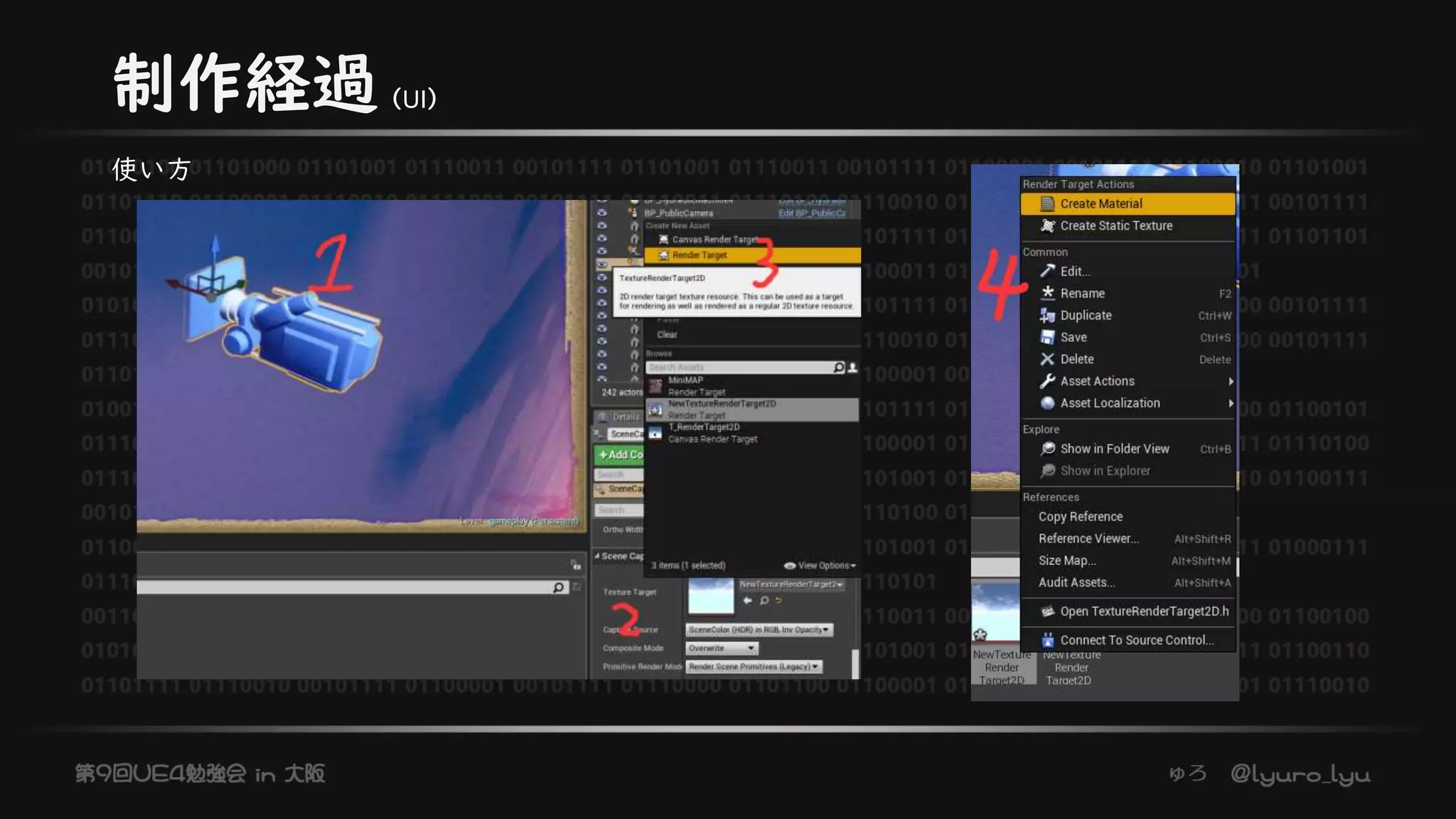This screenshot has width=1456, height=819.
Task: Click the Create Material icon in context menu
Action: pyautogui.click(x=1046, y=204)
